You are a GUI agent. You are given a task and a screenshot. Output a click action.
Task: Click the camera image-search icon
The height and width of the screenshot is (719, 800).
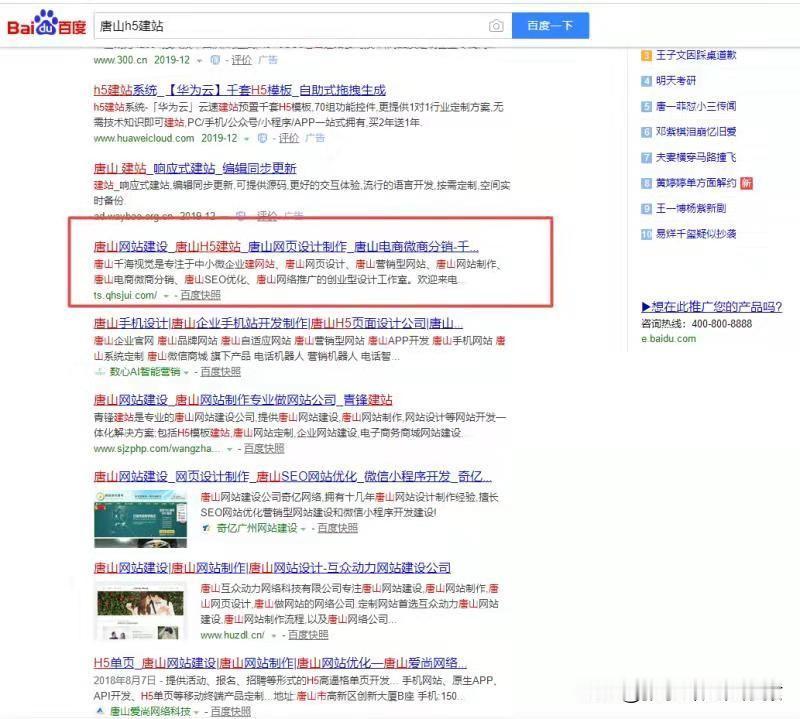click(496, 26)
